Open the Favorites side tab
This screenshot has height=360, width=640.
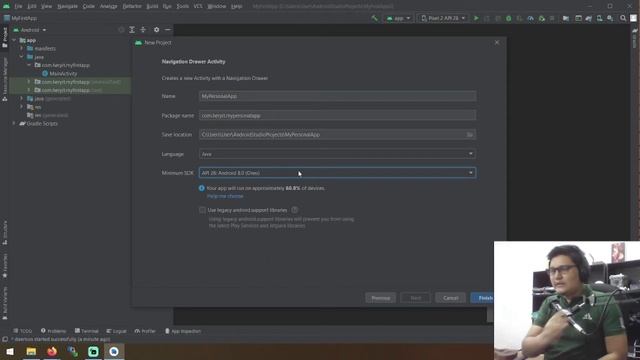[x=4, y=266]
